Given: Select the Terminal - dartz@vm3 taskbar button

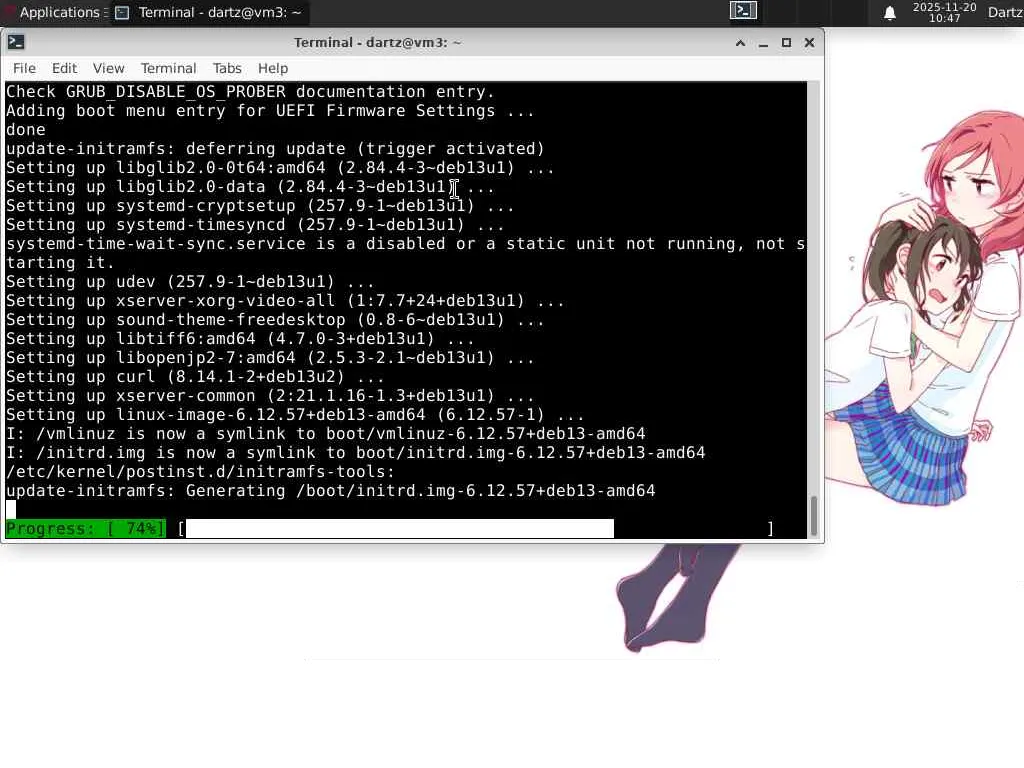Looking at the screenshot, I should [209, 12].
